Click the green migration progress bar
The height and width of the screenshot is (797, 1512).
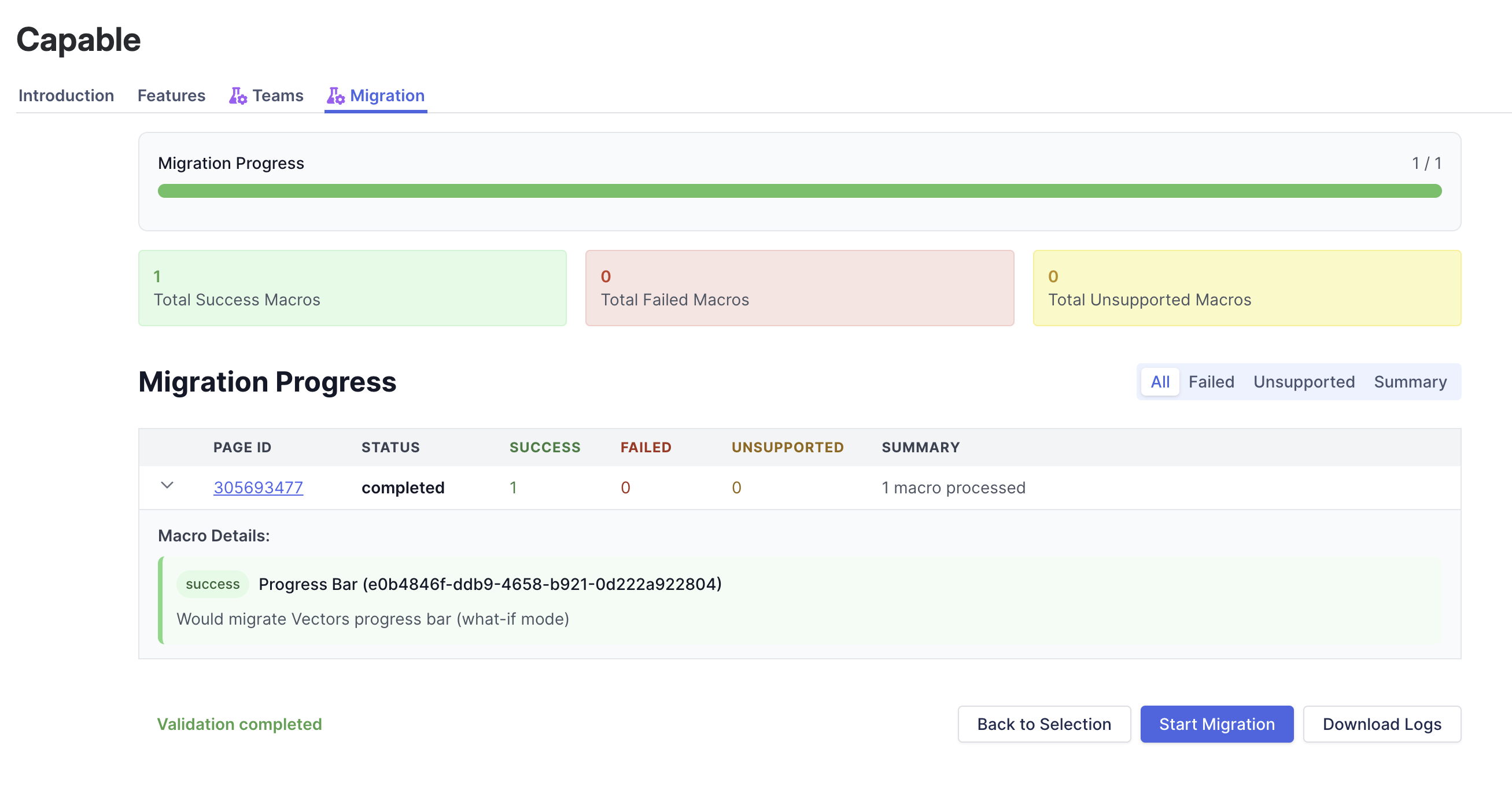pyautogui.click(x=799, y=191)
